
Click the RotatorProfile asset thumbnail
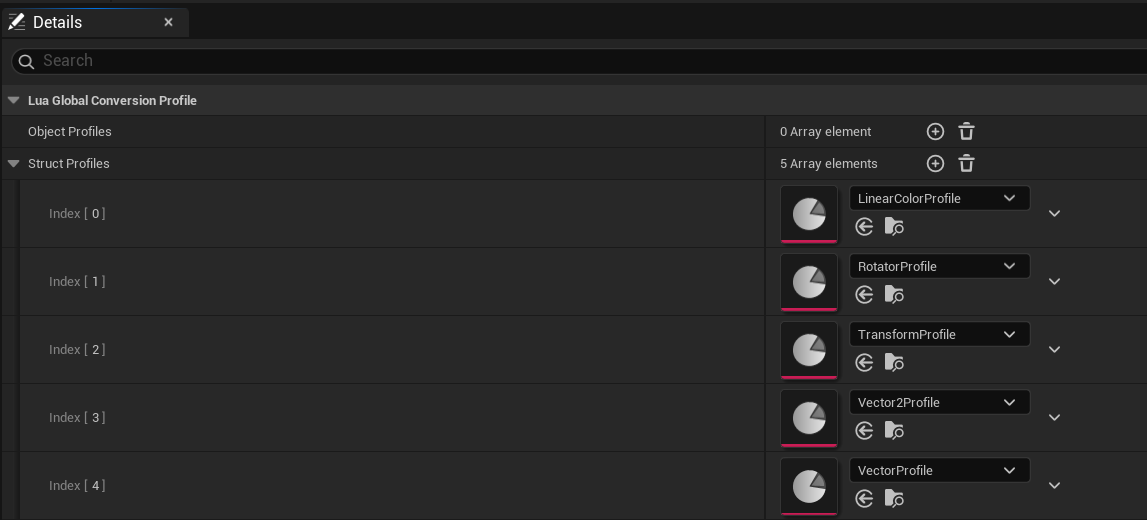tap(809, 282)
